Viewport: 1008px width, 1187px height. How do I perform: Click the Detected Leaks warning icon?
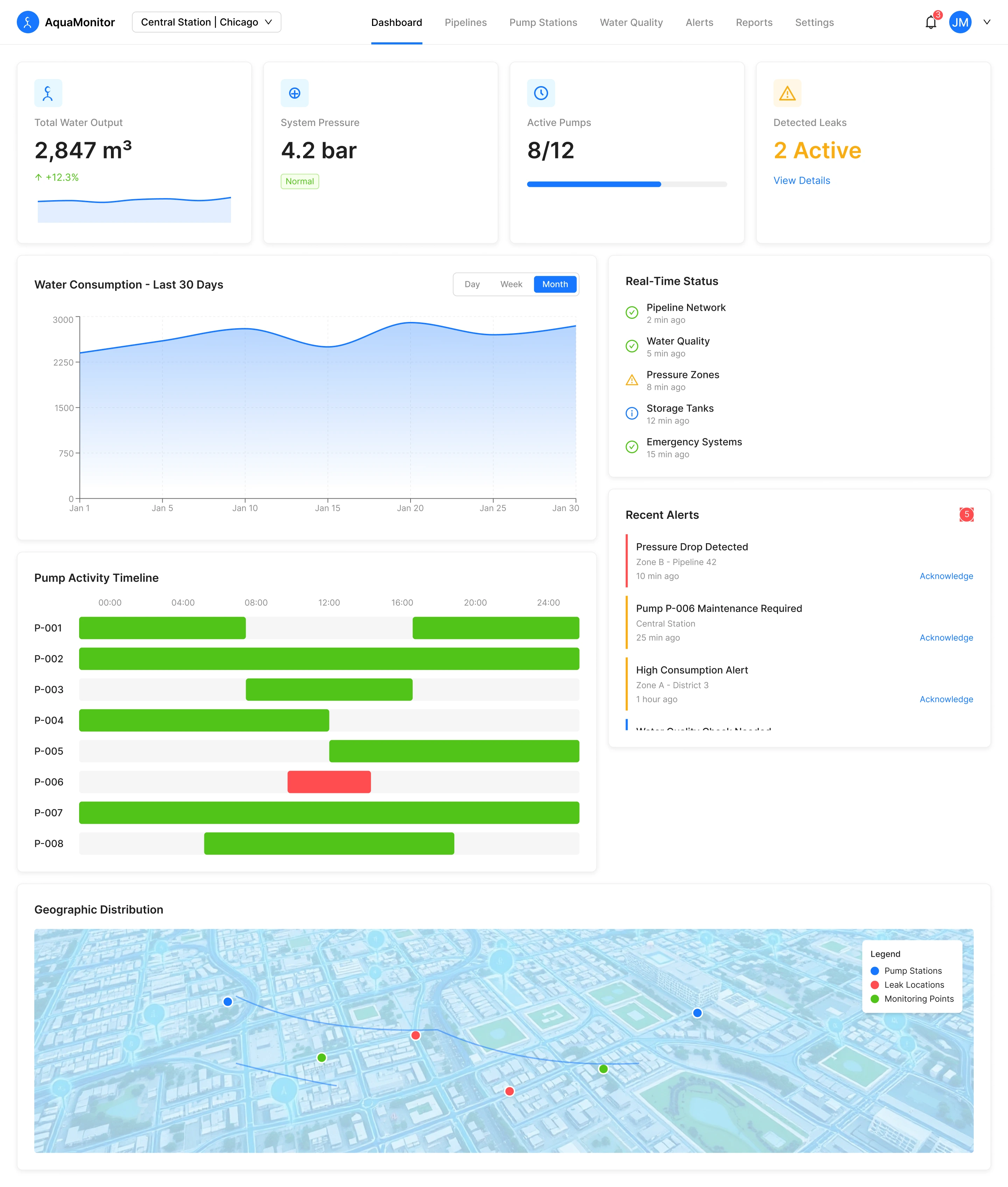787,93
